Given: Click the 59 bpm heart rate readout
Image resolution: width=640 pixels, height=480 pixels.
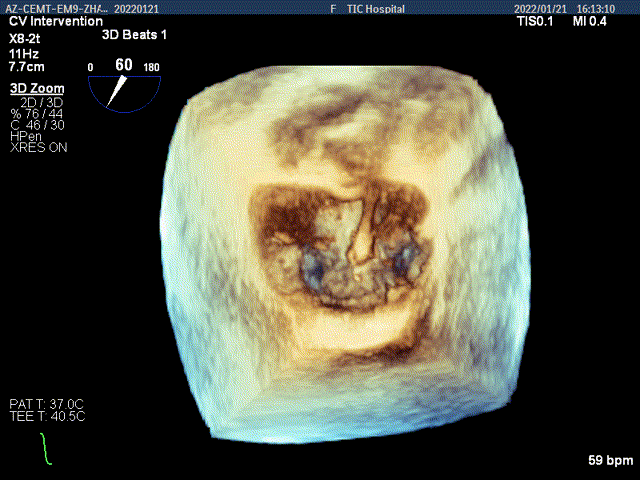Looking at the screenshot, I should tap(611, 461).
